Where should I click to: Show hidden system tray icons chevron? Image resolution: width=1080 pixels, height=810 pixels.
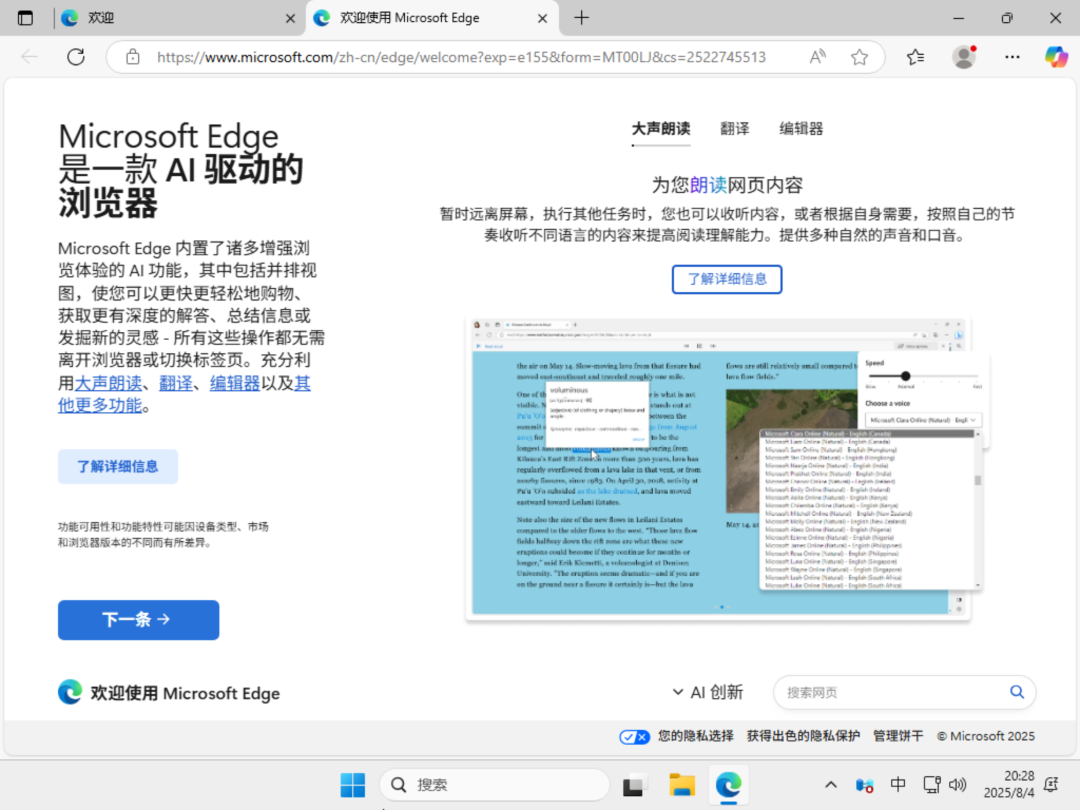pos(831,785)
